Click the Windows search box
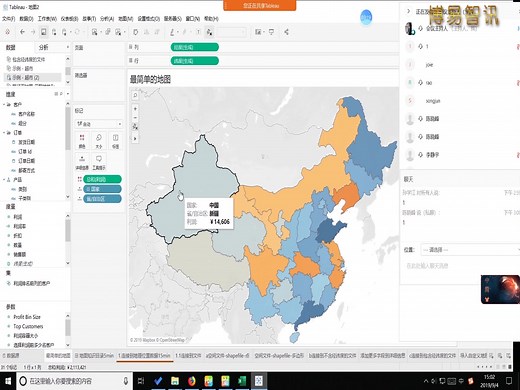 (x=73, y=381)
